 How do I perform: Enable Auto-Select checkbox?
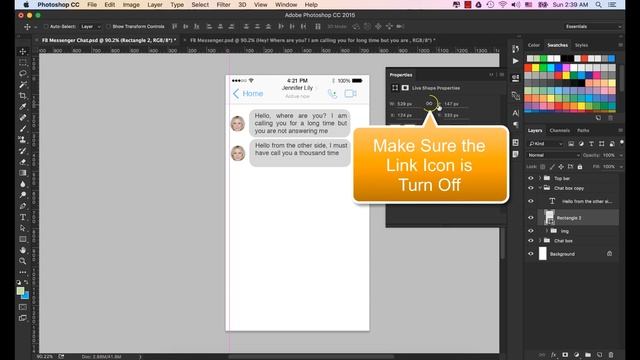click(46, 27)
